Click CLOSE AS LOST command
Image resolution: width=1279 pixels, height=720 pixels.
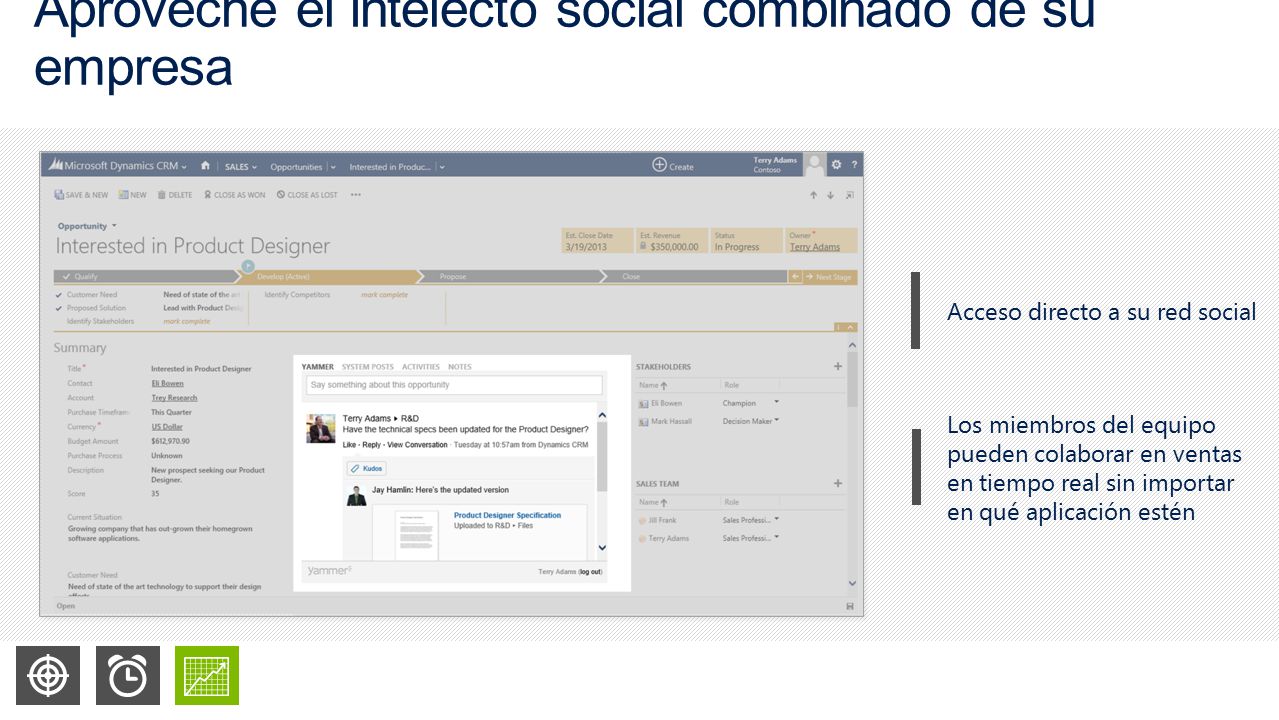coord(307,195)
